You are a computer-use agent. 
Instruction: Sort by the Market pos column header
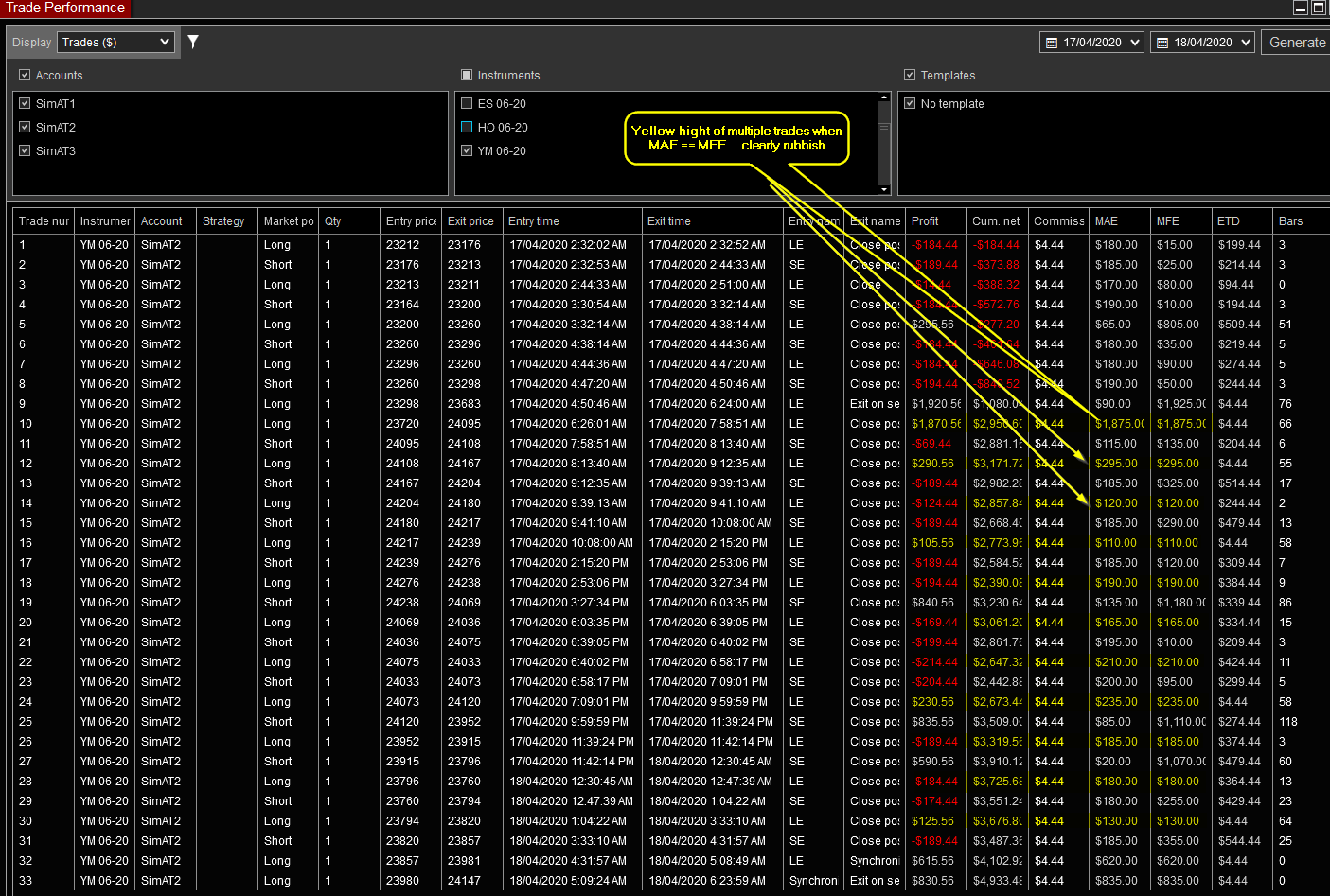pyautogui.click(x=289, y=221)
